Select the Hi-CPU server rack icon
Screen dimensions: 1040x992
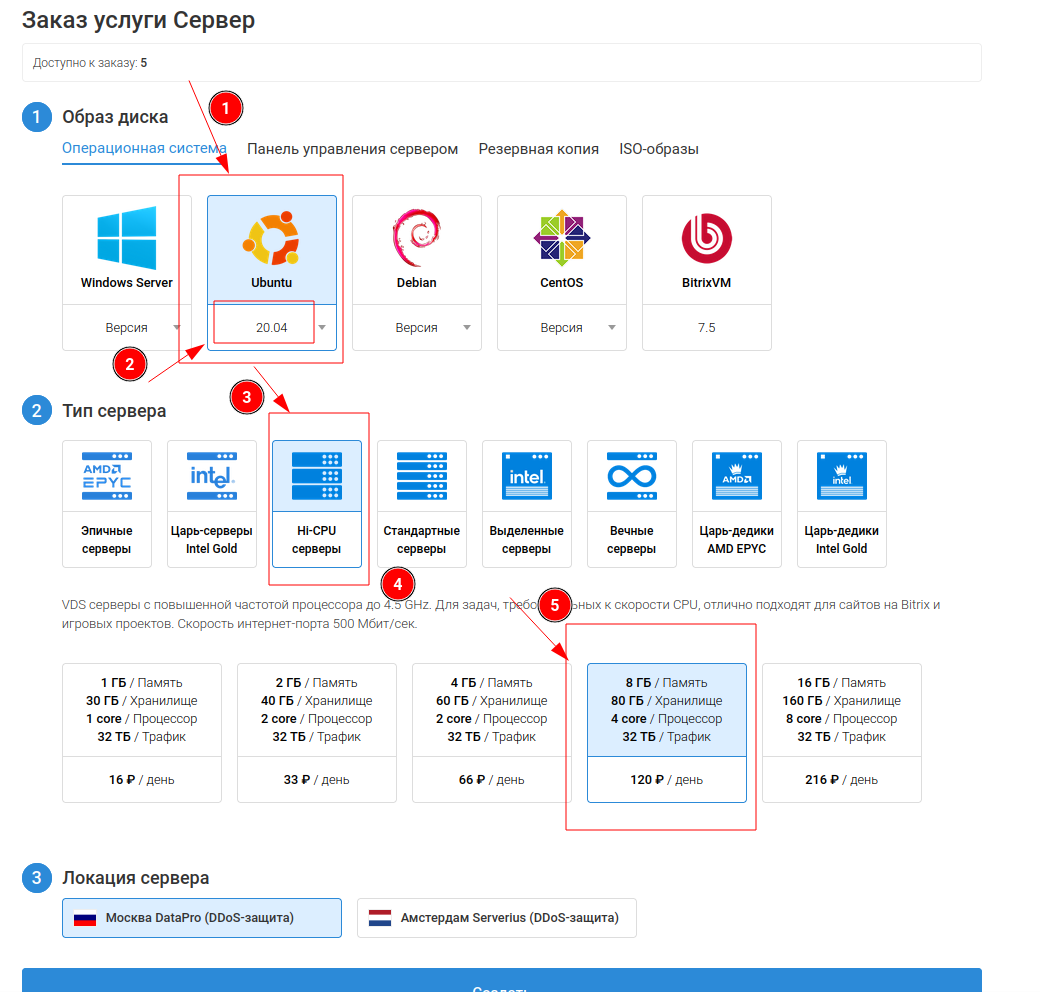(x=317, y=476)
